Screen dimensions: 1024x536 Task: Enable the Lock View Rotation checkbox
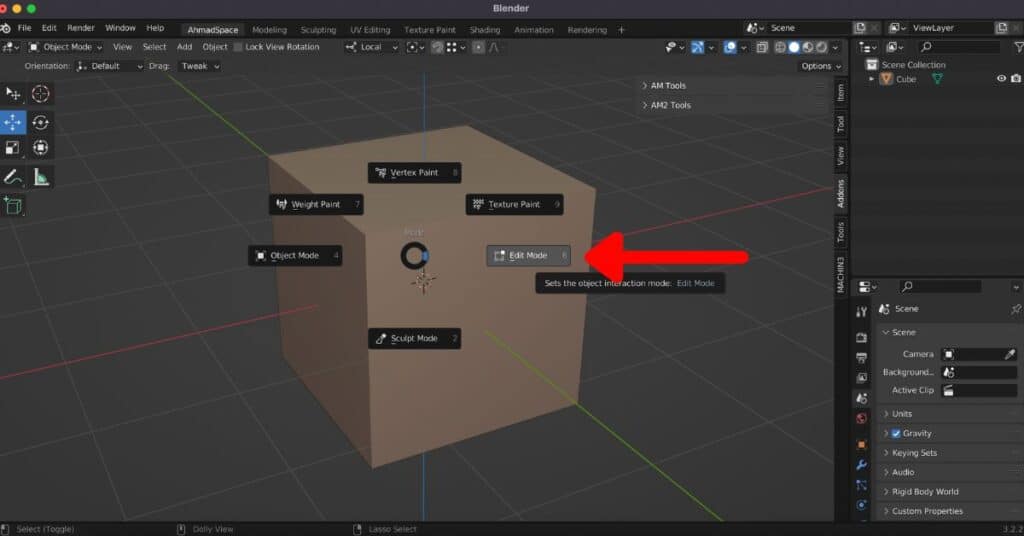238,47
